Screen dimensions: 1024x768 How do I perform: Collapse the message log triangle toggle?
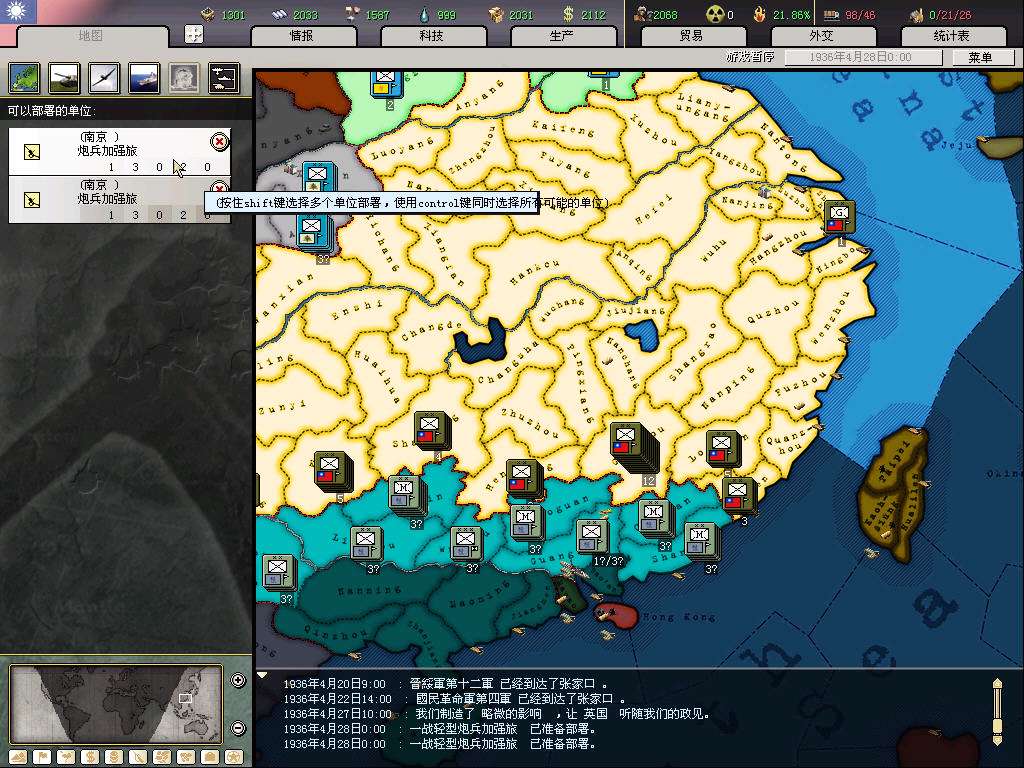[262, 675]
